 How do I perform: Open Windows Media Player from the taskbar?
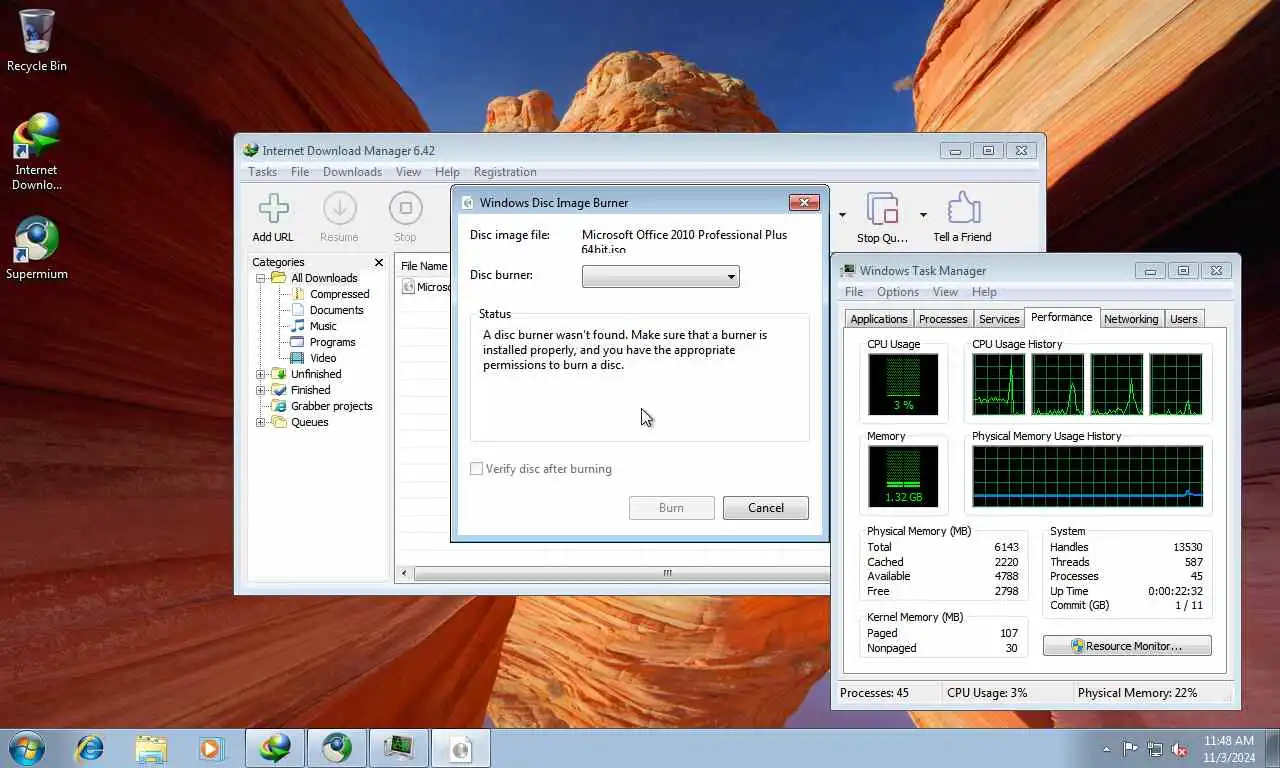[211, 748]
